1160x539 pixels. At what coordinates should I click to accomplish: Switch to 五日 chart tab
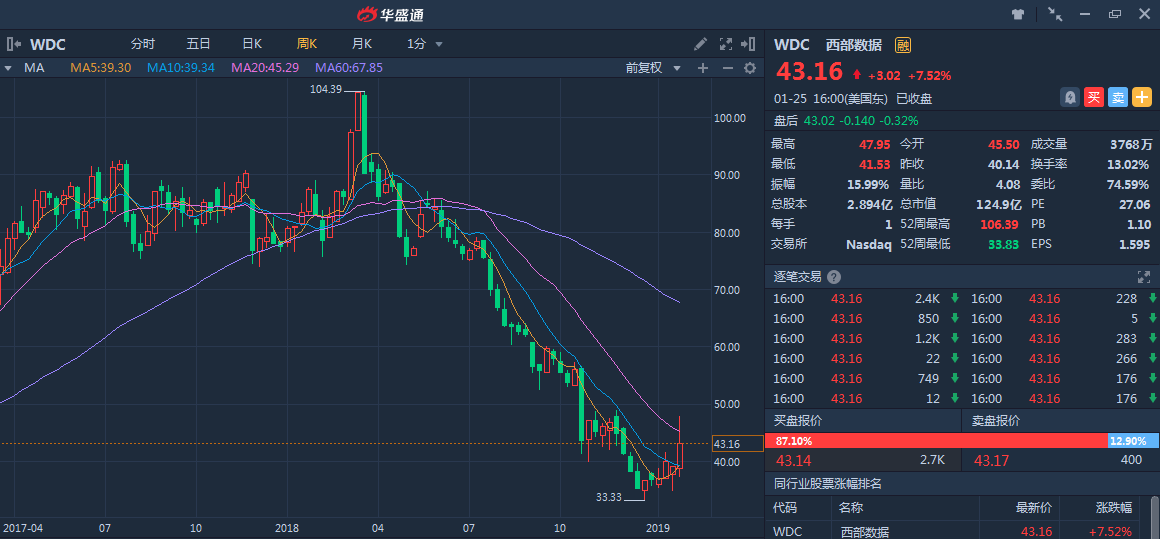pyautogui.click(x=198, y=44)
